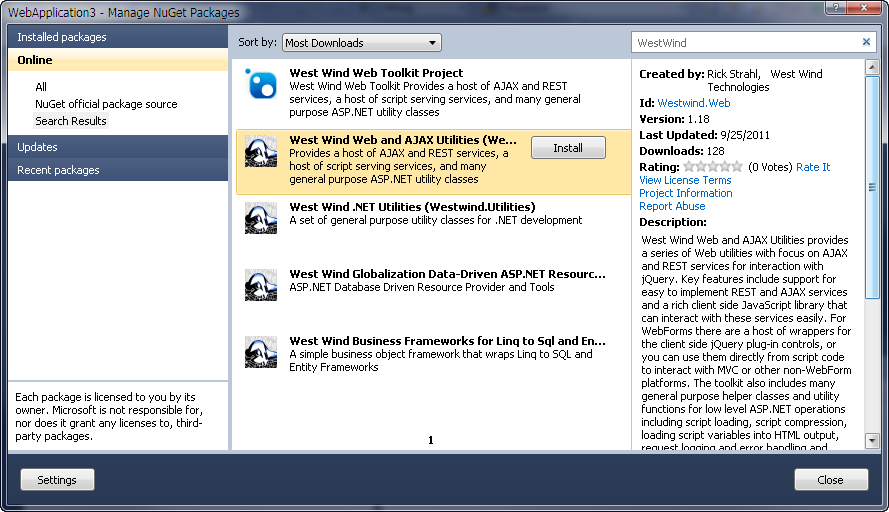Open the Project Information link

point(685,193)
